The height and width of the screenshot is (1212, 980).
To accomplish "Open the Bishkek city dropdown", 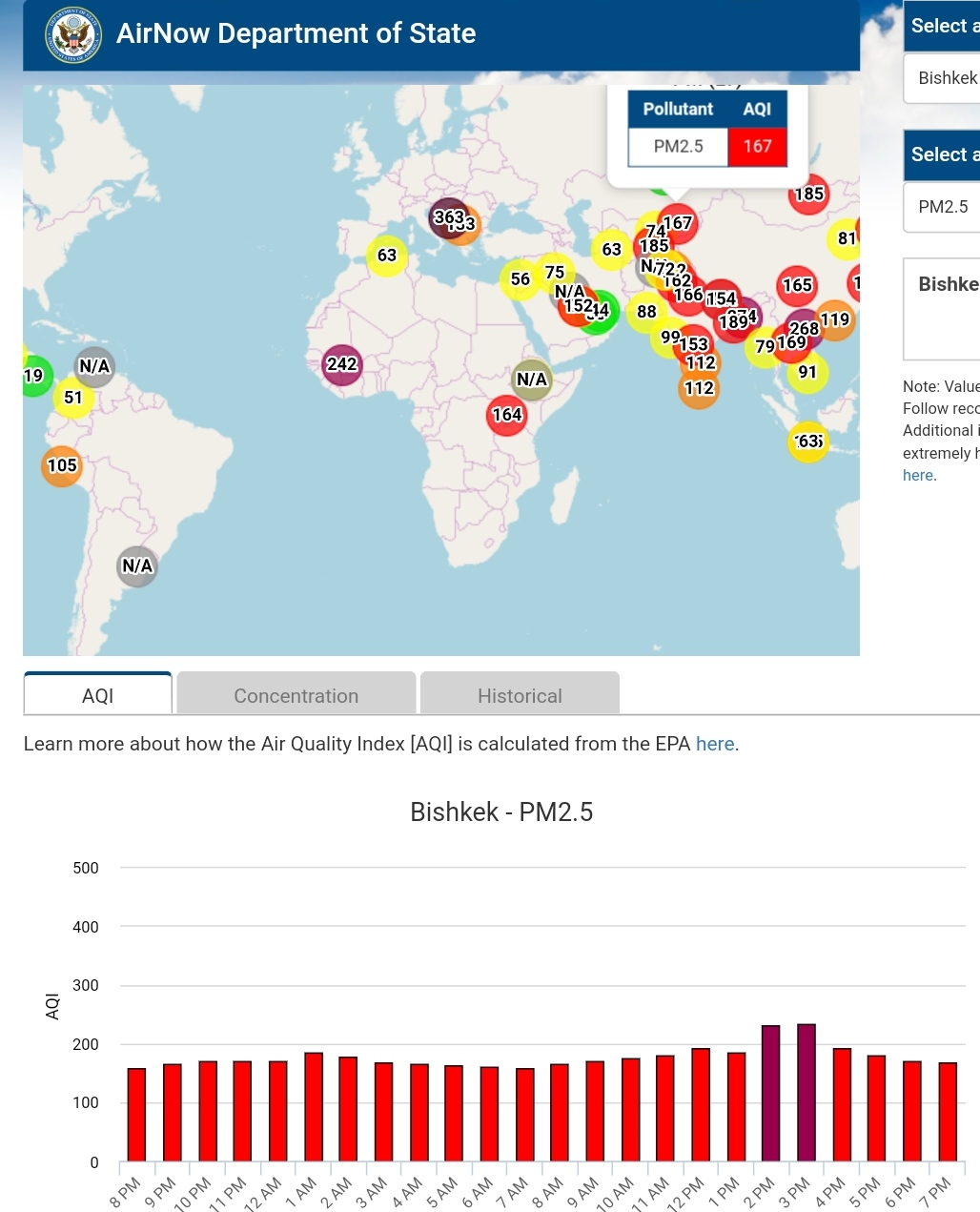I will (944, 78).
